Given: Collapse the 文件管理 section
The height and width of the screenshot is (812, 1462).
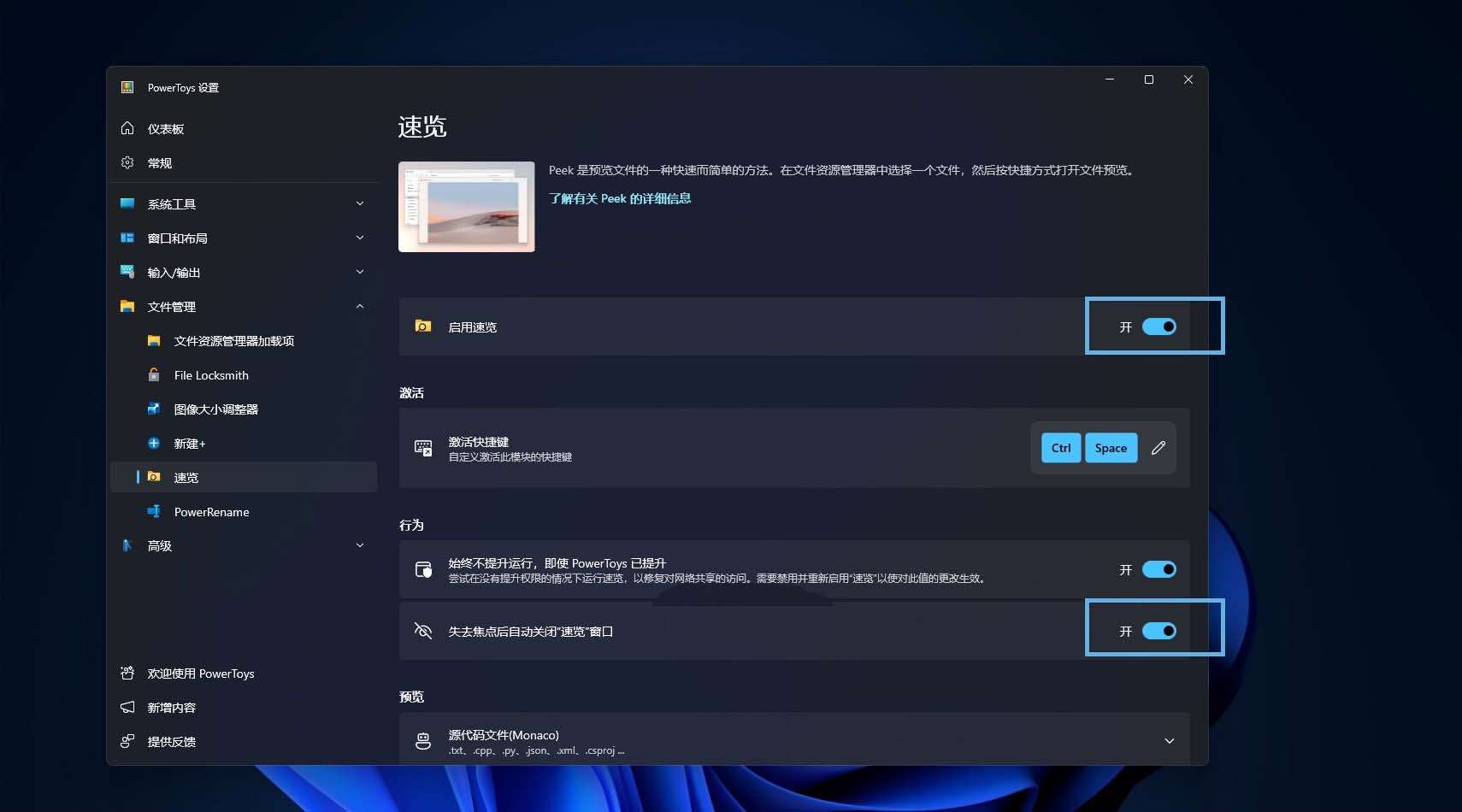Looking at the screenshot, I should pos(360,306).
